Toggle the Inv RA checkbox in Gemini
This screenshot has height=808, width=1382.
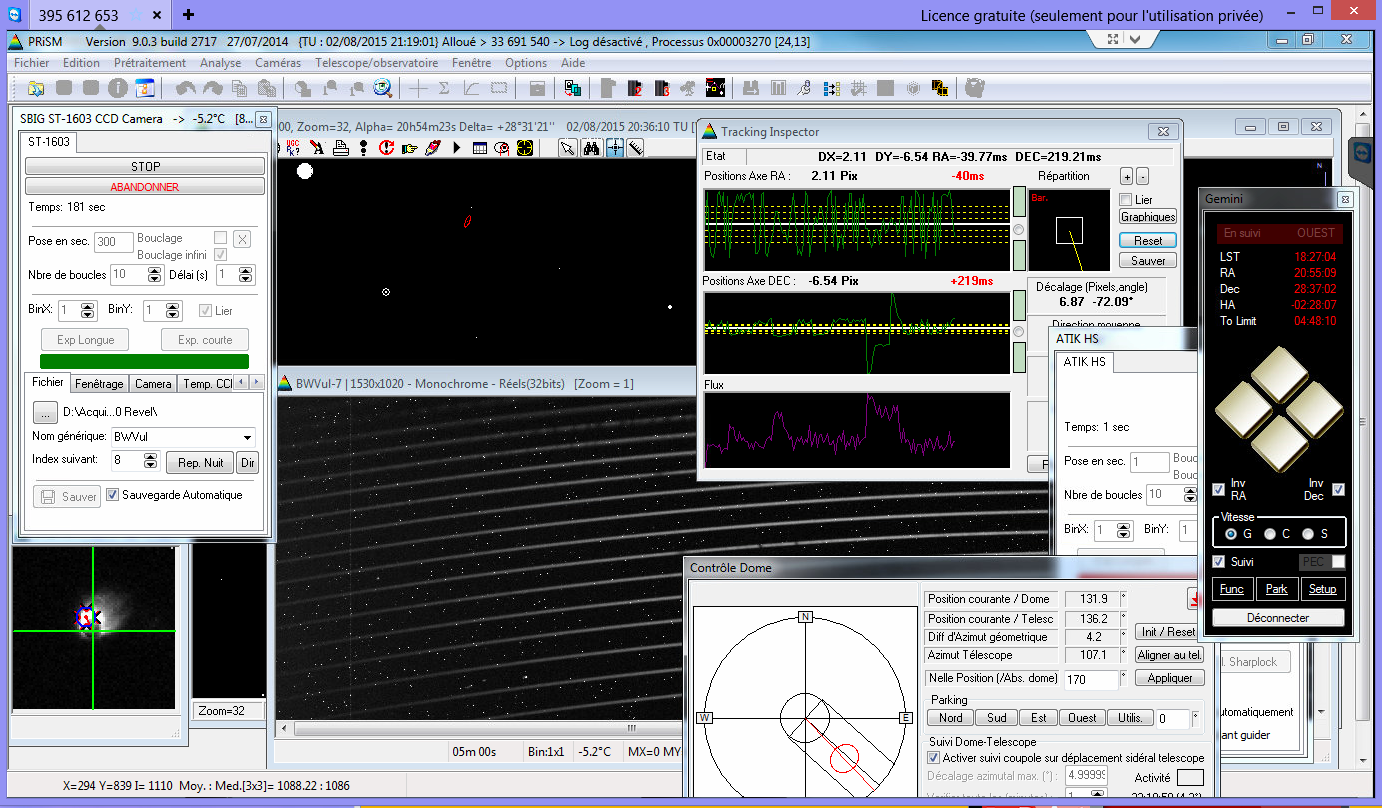tap(1218, 489)
